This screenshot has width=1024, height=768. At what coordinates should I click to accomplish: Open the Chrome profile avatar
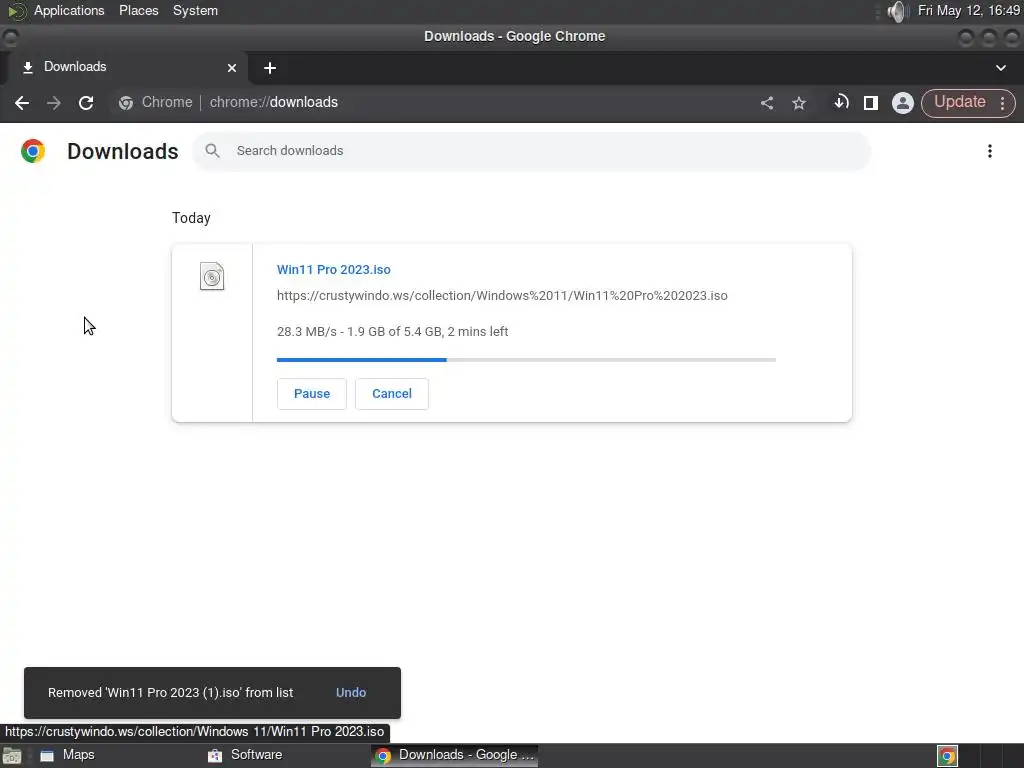coord(903,103)
